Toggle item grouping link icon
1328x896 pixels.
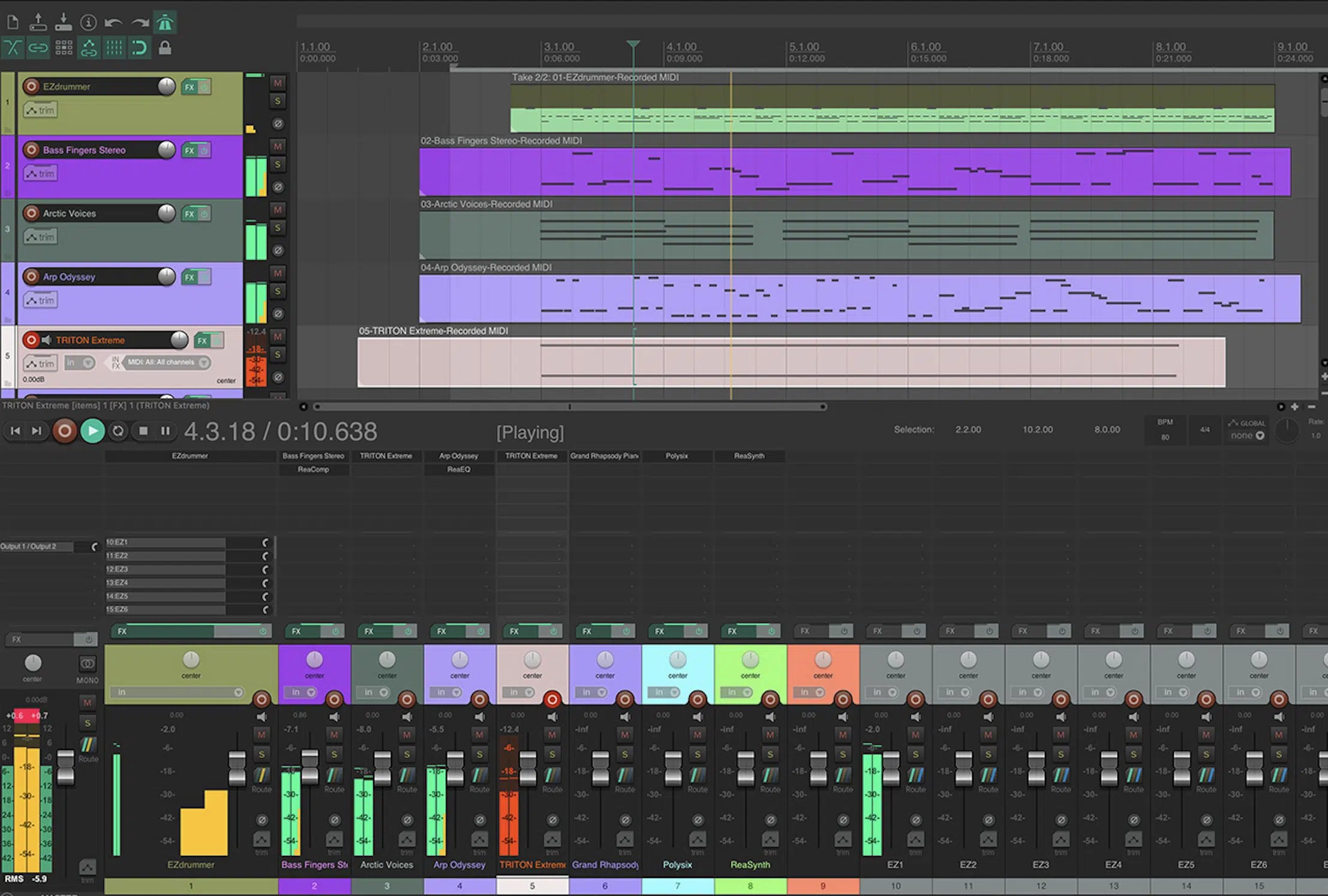click(38, 48)
